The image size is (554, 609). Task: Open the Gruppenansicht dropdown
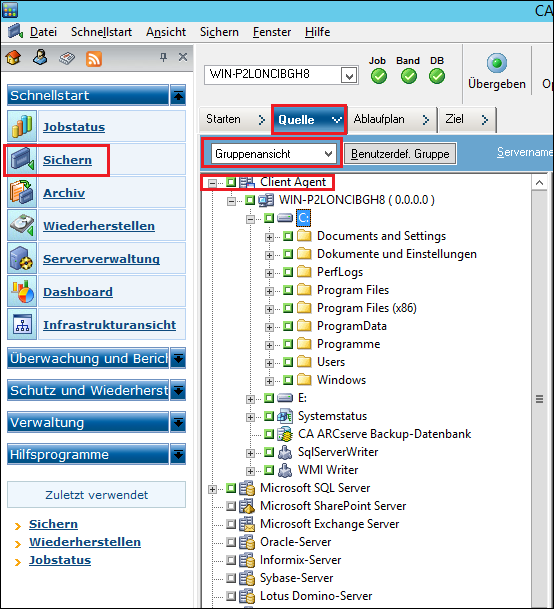[274, 154]
